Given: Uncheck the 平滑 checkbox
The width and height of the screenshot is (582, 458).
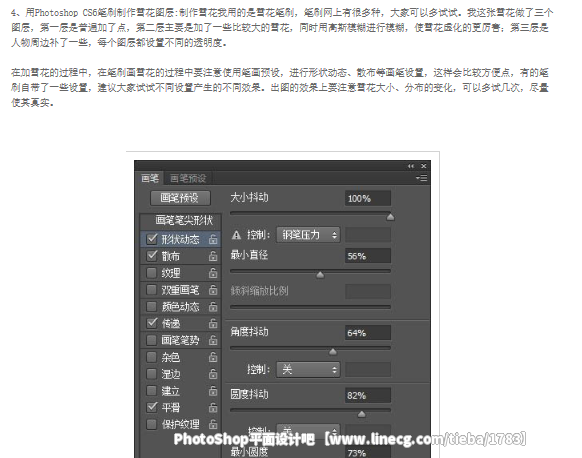Looking at the screenshot, I should click(x=151, y=407).
